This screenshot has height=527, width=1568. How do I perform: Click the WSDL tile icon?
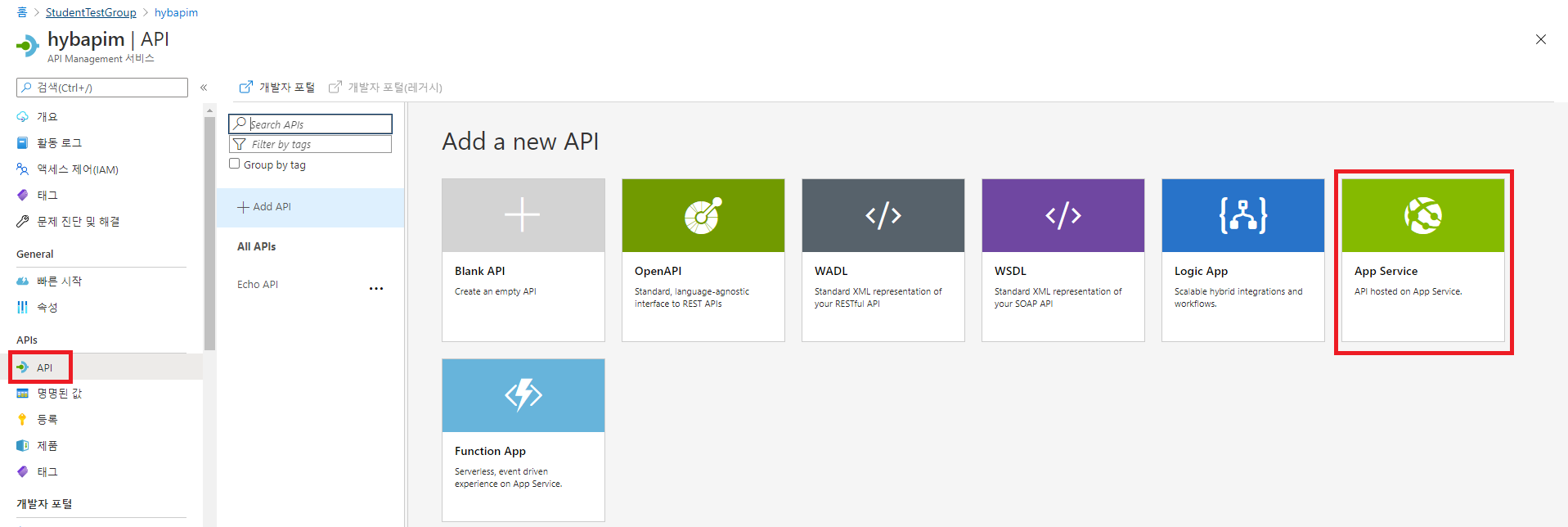point(1063,216)
